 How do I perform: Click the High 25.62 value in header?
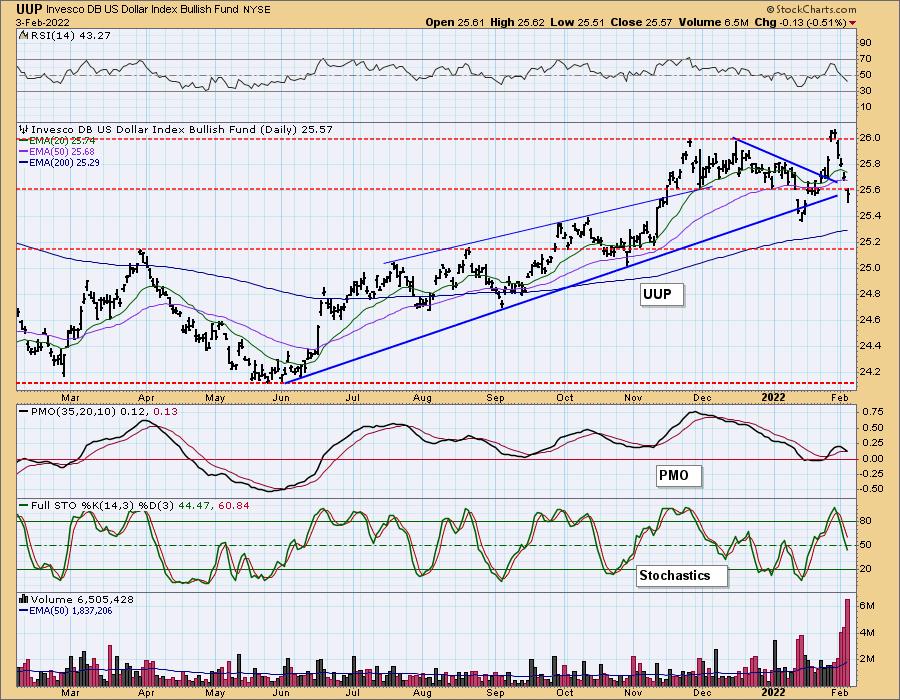pyautogui.click(x=517, y=22)
